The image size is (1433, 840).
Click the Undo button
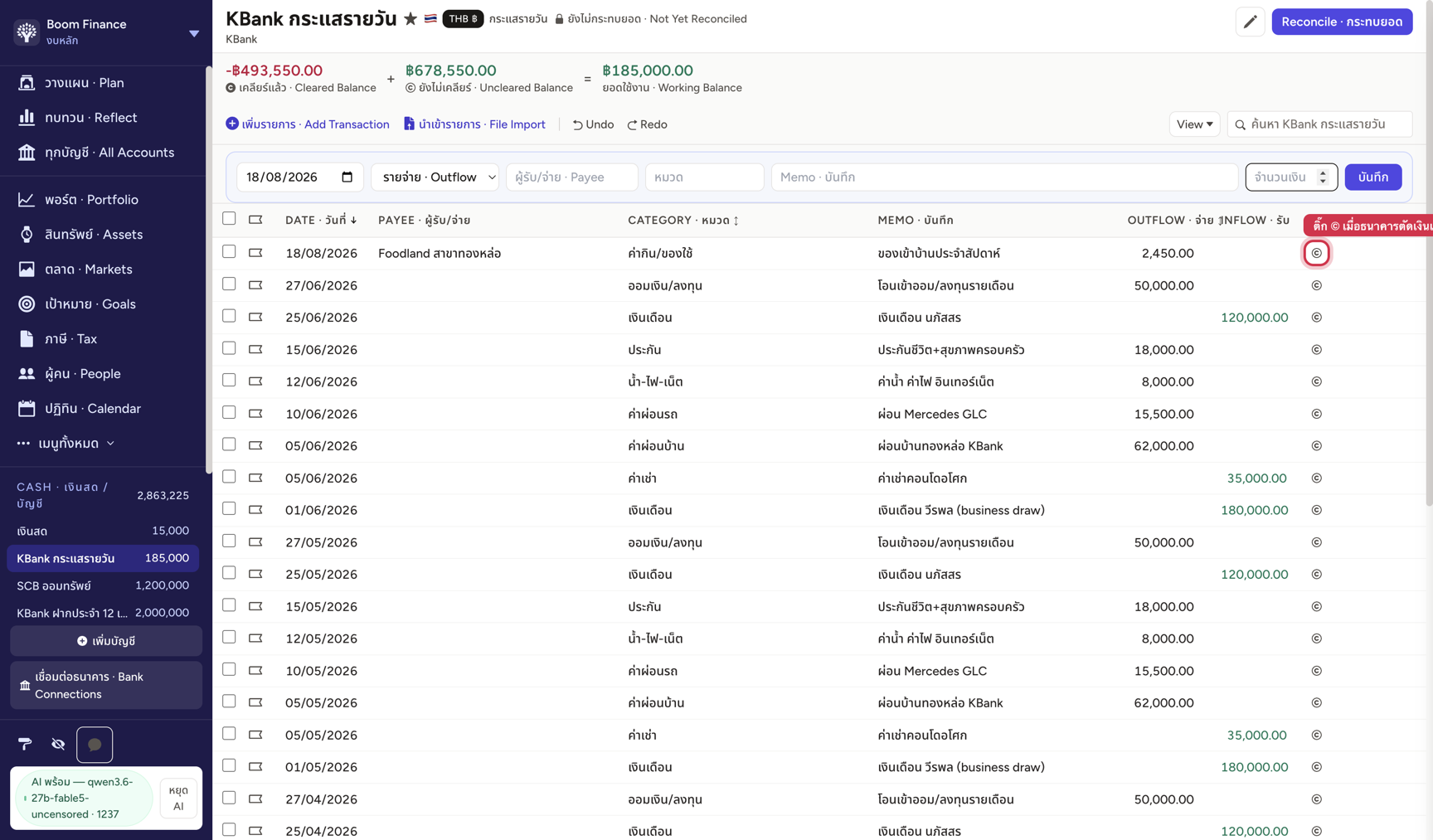(x=593, y=124)
